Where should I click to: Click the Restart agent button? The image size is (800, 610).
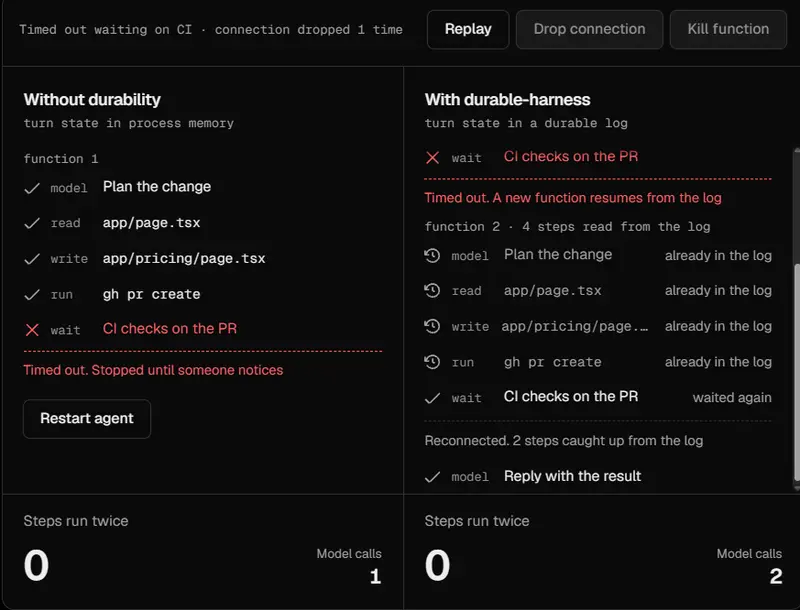[x=87, y=419]
